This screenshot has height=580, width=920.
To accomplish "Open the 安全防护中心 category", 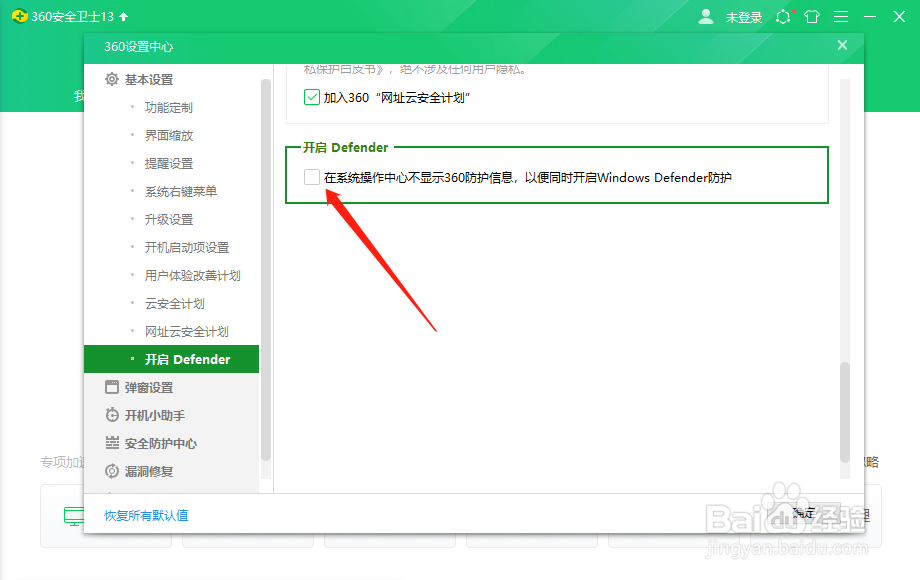I will click(x=161, y=444).
